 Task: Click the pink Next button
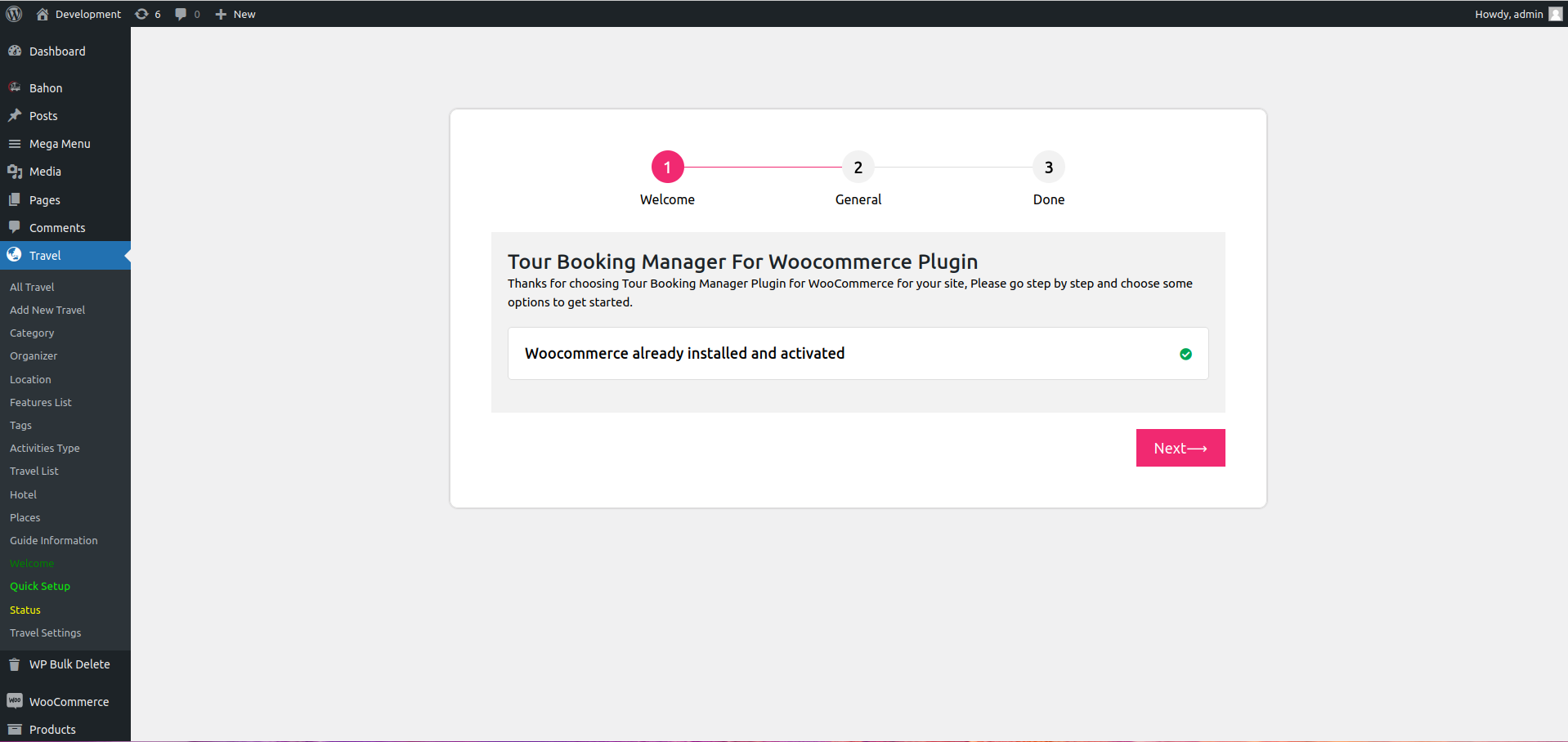coord(1180,448)
